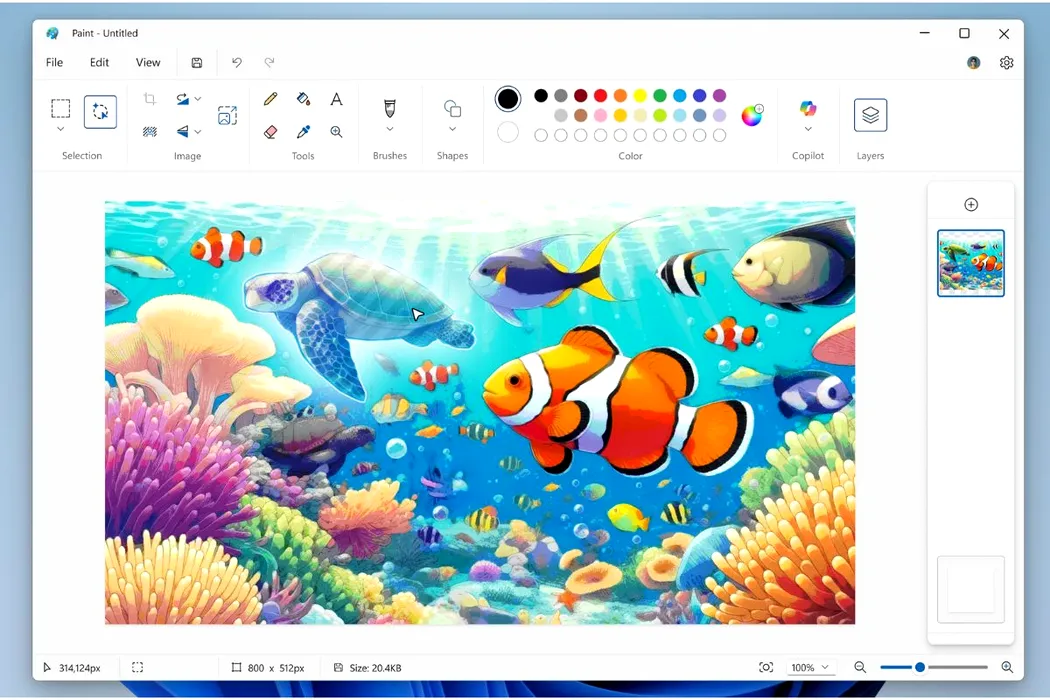Open the 100% zoom level dropdown
The height and width of the screenshot is (700, 1050).
pos(810,667)
